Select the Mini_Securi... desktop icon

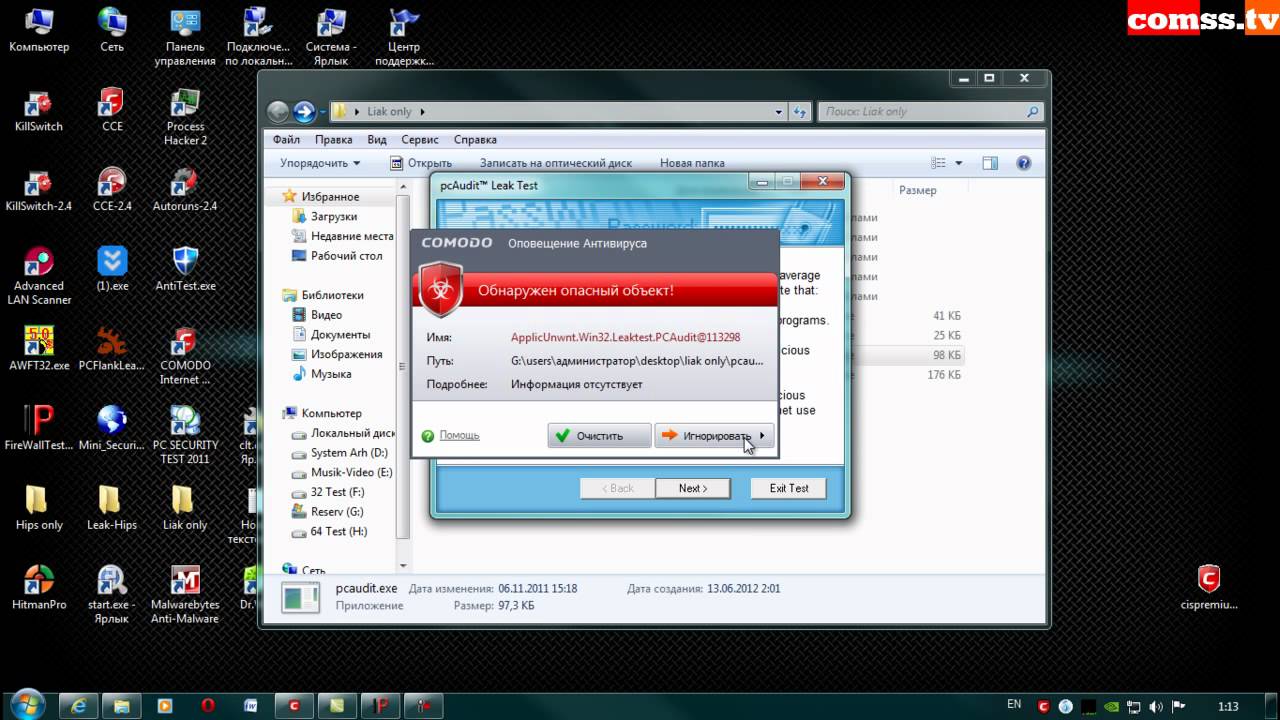(x=111, y=429)
